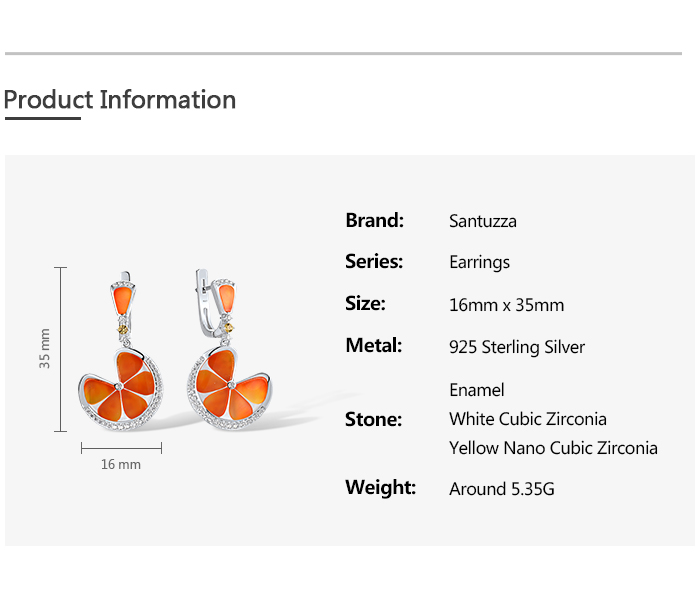Click the Product Information heading
The width and height of the screenshot is (700, 596).
120,100
